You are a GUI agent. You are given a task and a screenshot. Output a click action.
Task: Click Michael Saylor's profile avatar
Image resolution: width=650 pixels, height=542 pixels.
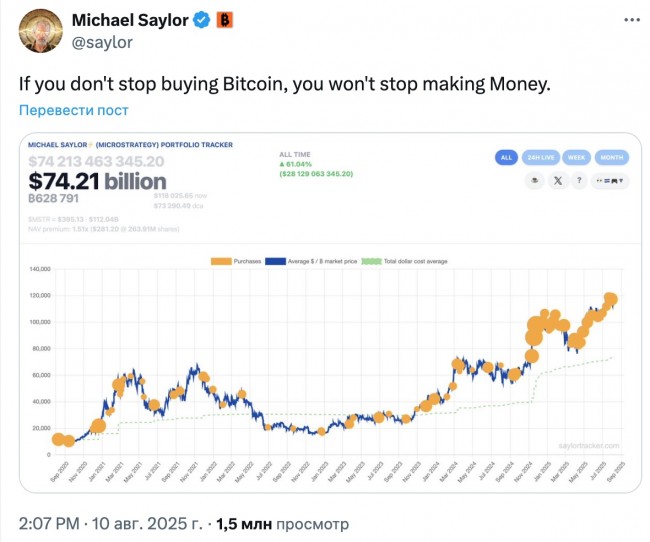tap(41, 31)
